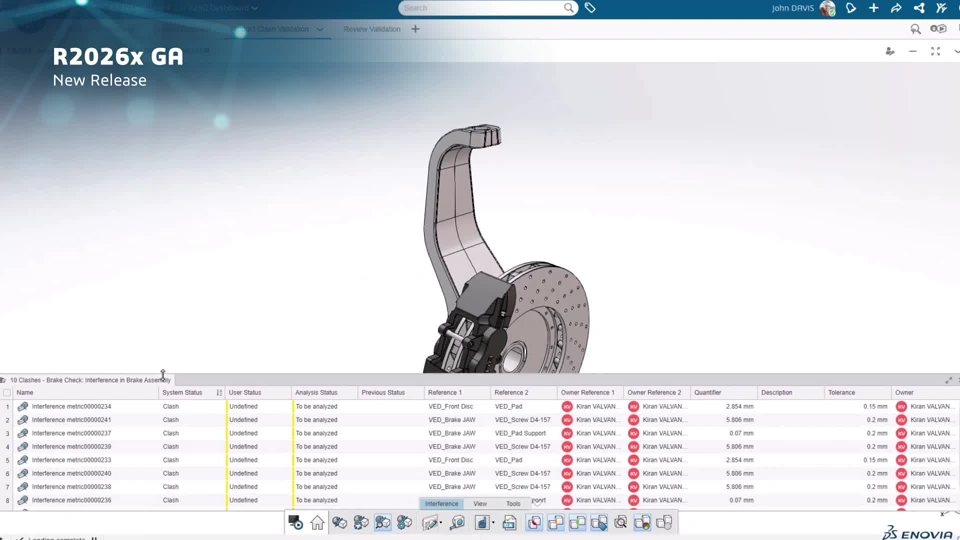Viewport: 960px width, 540px height.
Task: Toggle the green clearance cubes filter icon
Action: (577, 522)
